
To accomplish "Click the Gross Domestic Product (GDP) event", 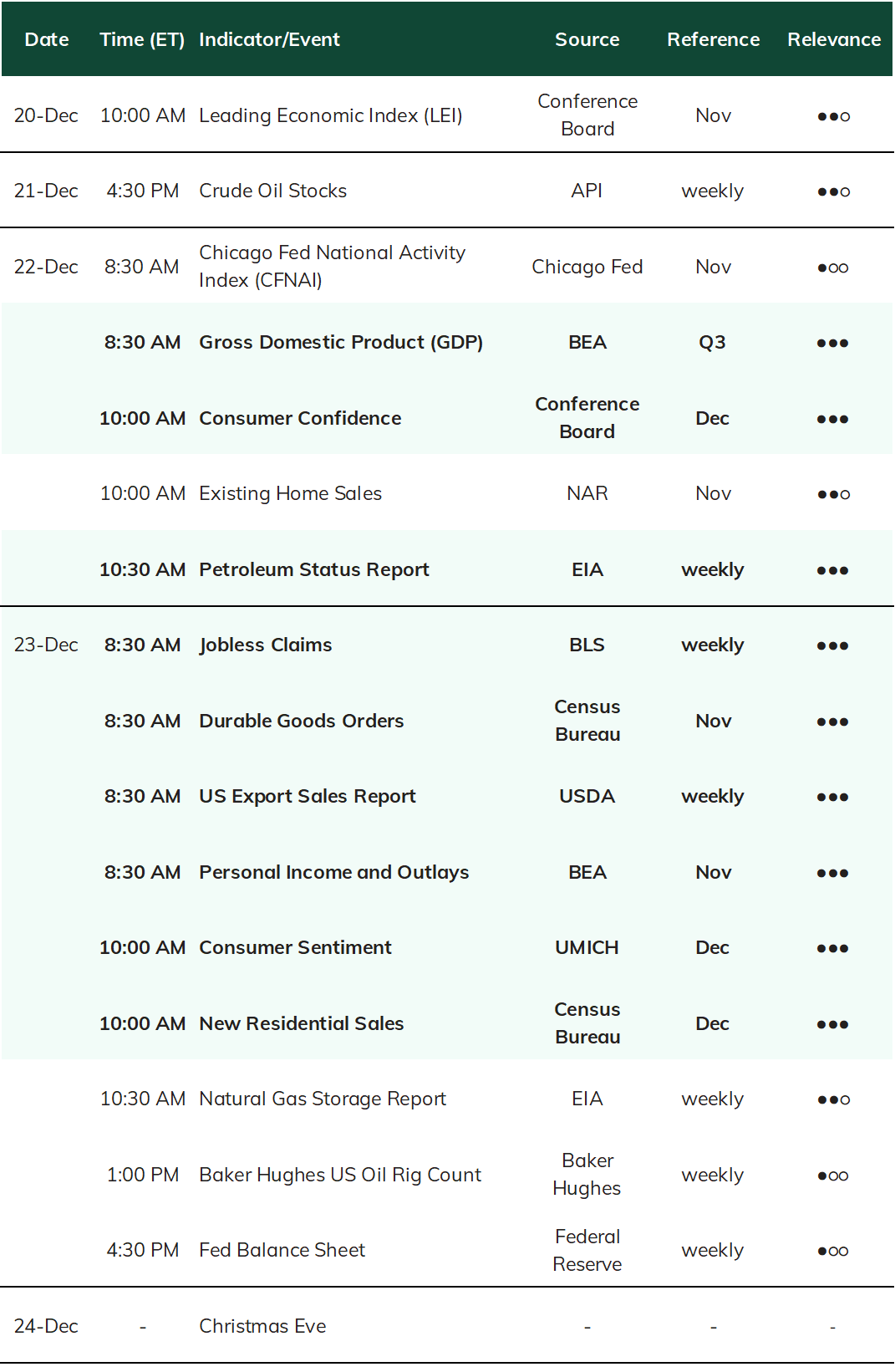I will coord(341,342).
